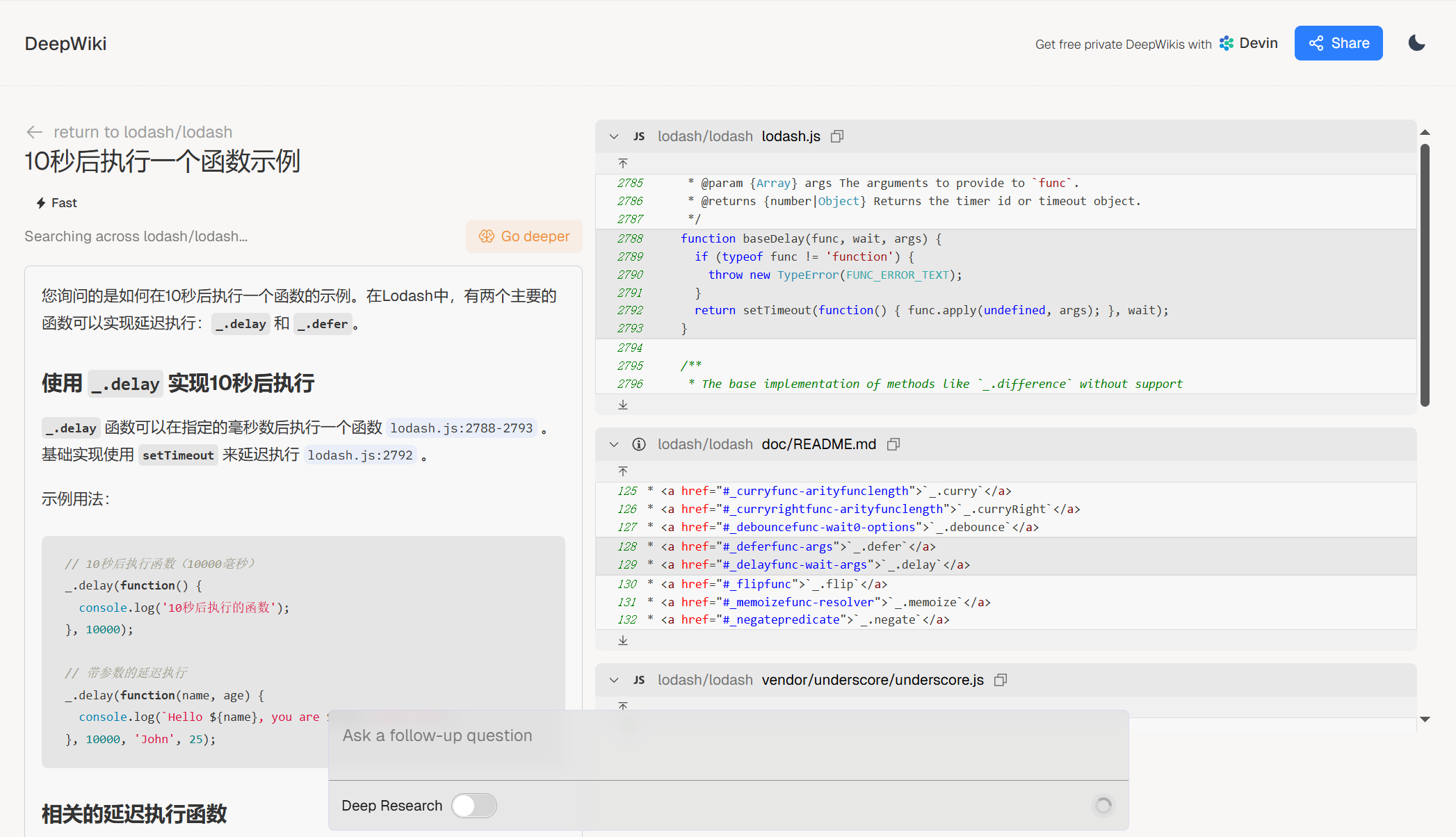Expand lines below lodash.js snippet
Screen dimensions: 1456x837
623,405
